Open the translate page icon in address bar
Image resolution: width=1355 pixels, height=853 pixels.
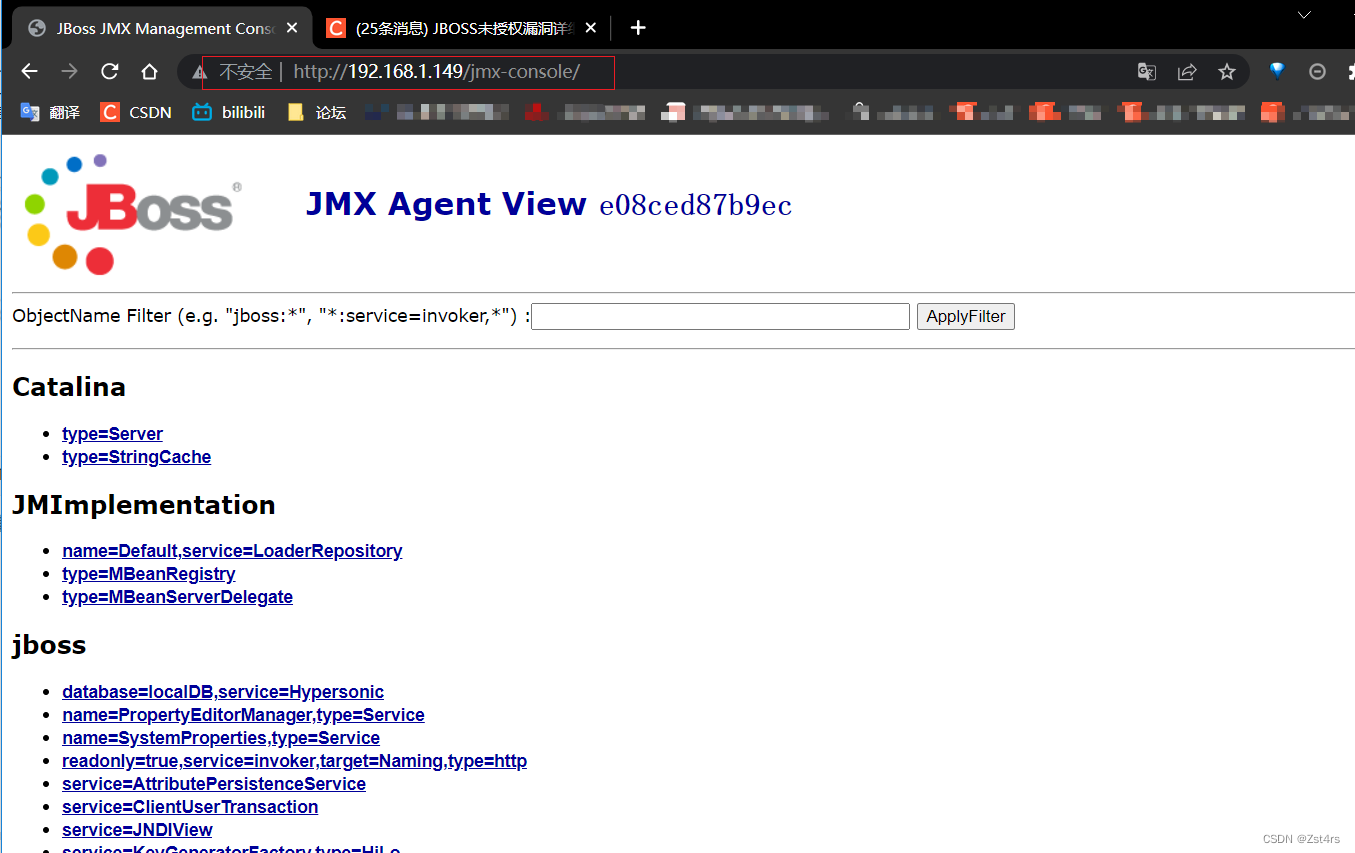[x=1147, y=72]
